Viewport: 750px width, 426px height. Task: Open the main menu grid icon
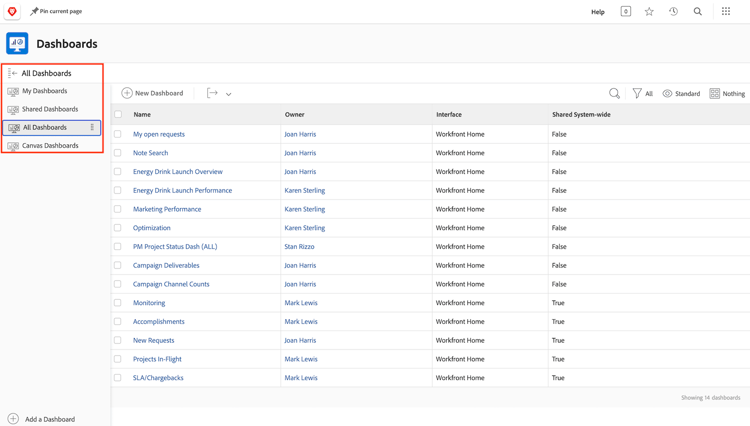(726, 12)
